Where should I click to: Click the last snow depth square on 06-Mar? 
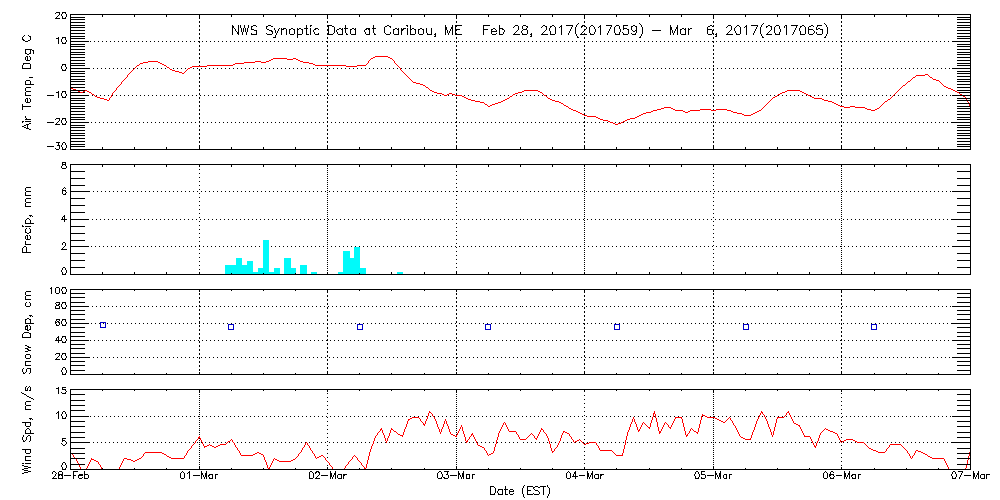click(x=874, y=326)
